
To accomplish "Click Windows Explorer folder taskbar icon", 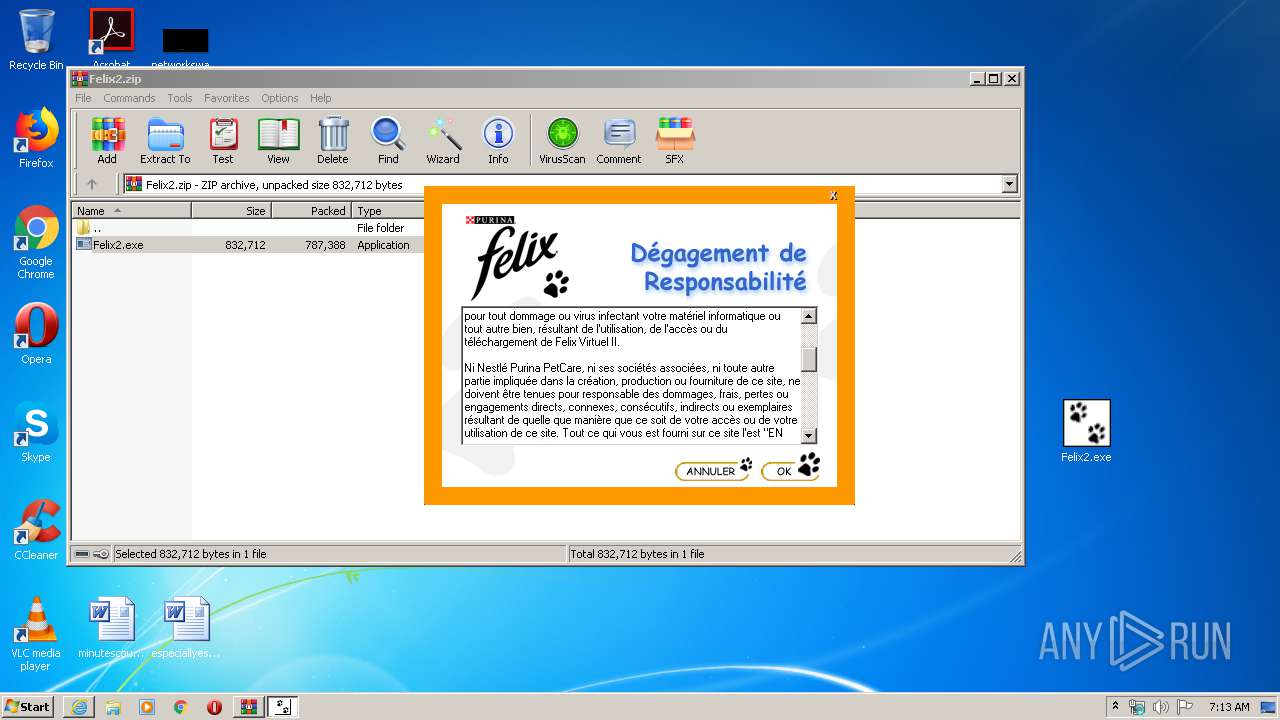I will point(113,707).
